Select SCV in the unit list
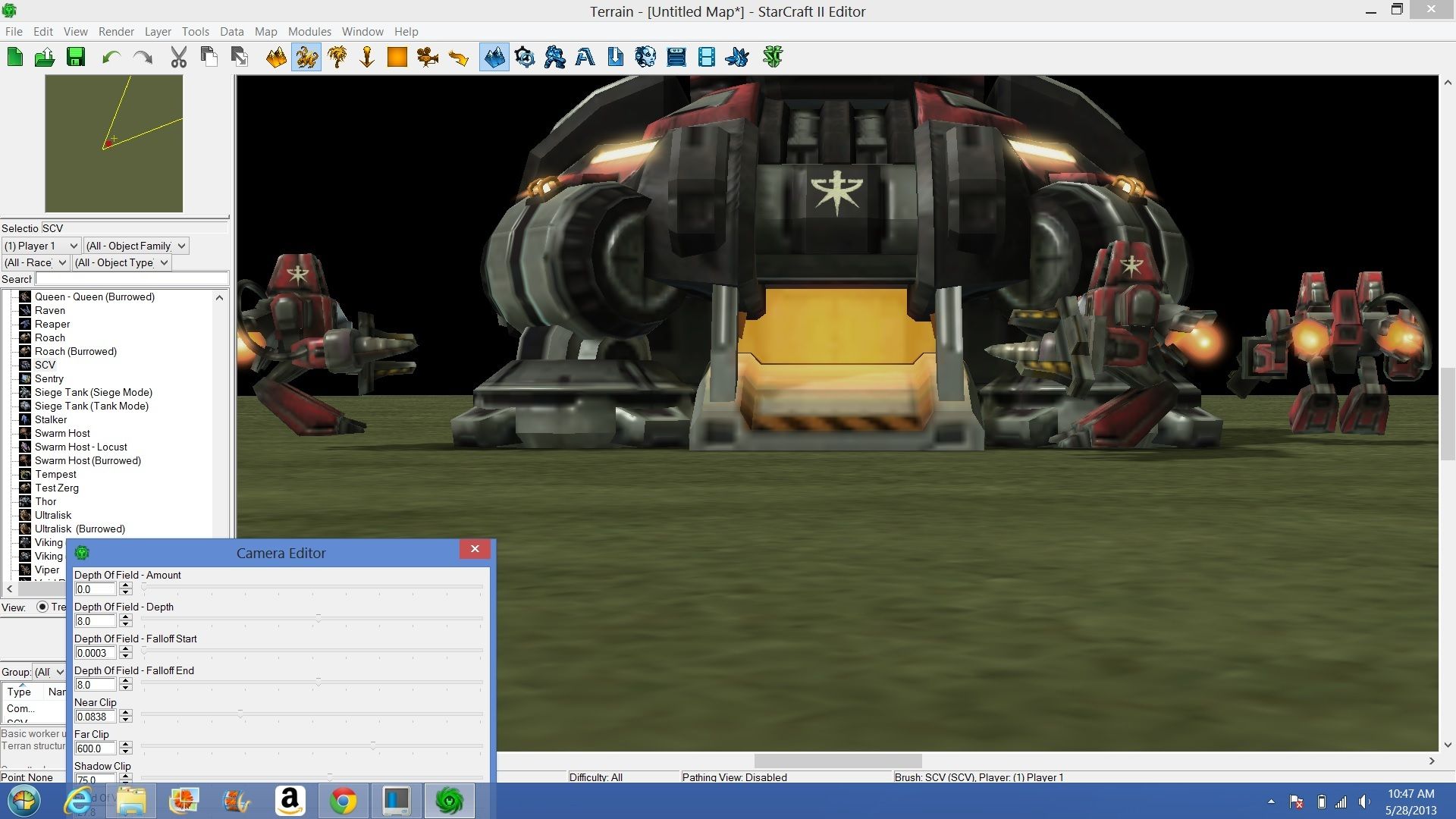The height and width of the screenshot is (819, 1456). pos(45,365)
